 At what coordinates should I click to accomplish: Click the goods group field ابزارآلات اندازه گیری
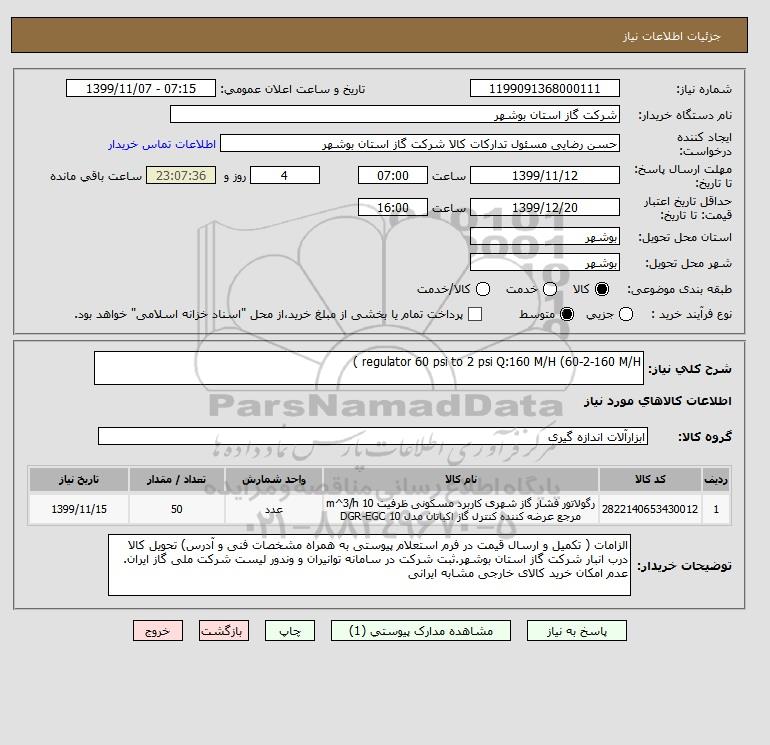(373, 436)
